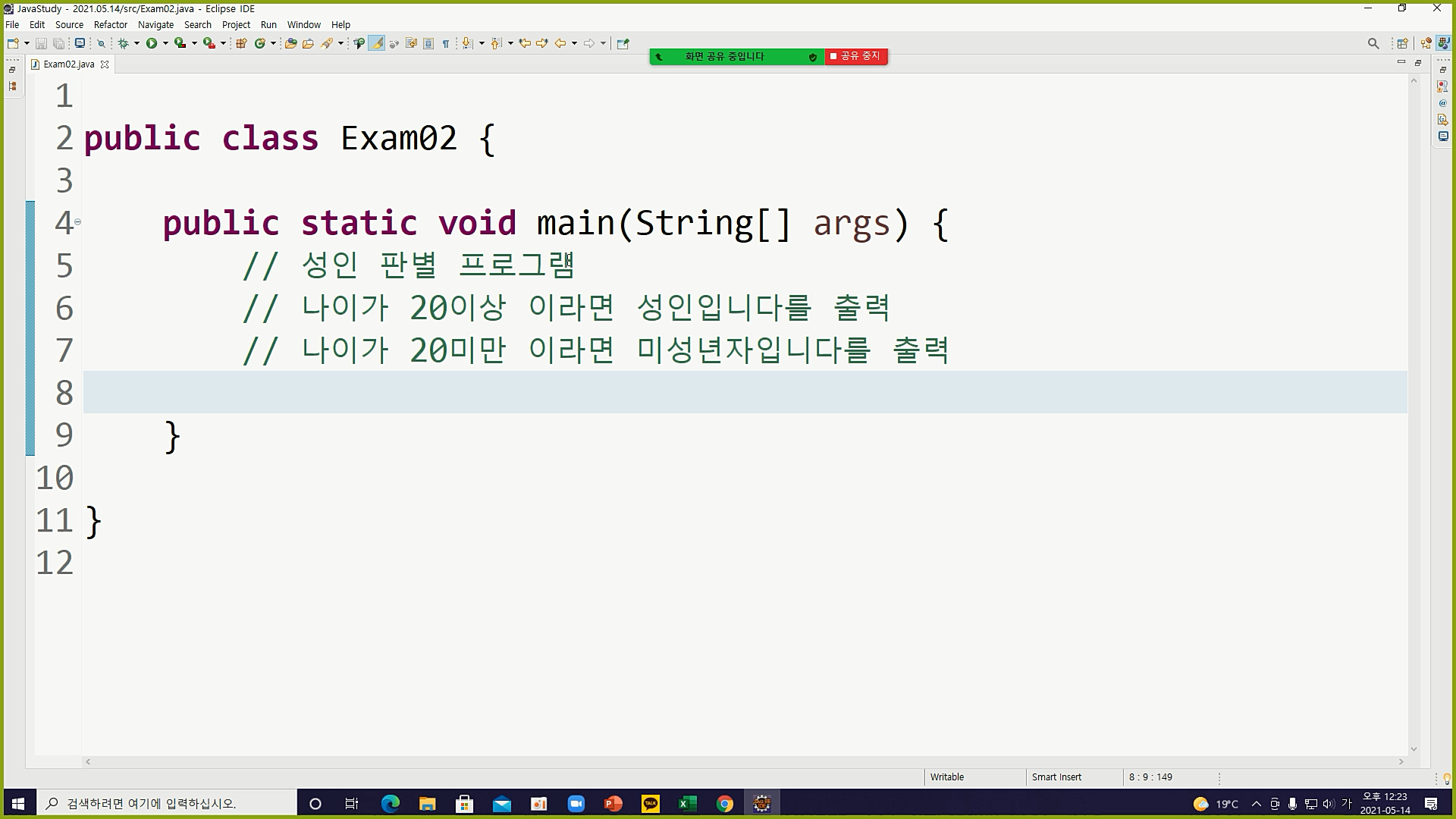Collapse main method fold marker on line 4
Image resolution: width=1456 pixels, height=819 pixels.
tap(77, 222)
